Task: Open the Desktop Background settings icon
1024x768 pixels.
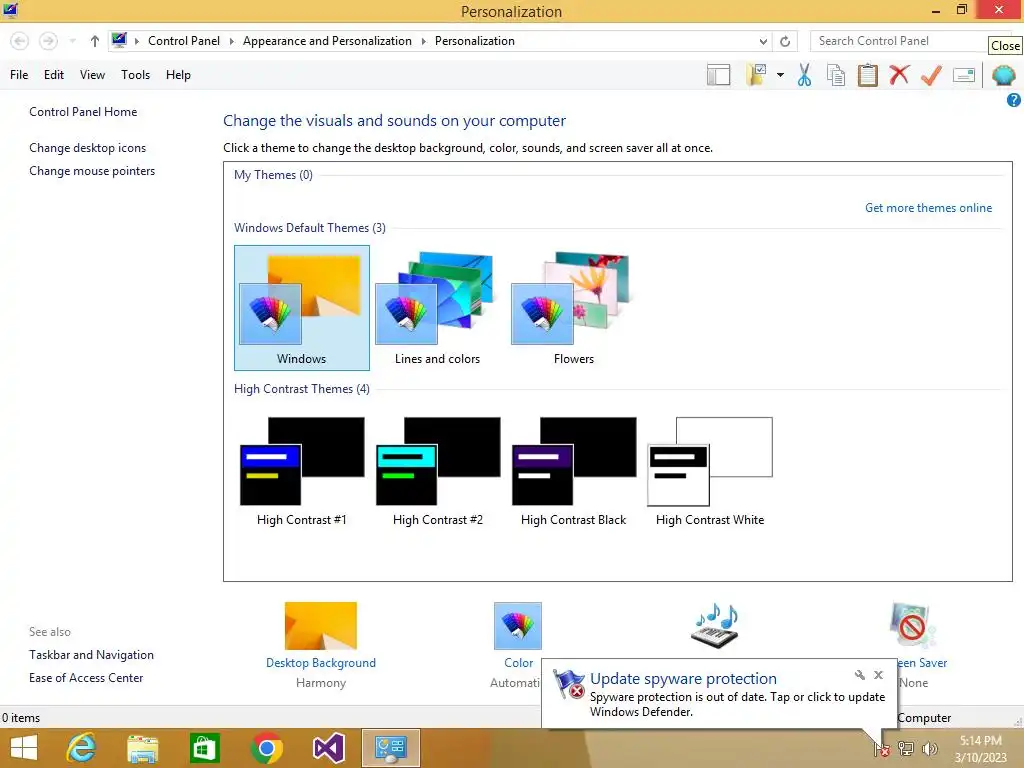Action: point(321,626)
